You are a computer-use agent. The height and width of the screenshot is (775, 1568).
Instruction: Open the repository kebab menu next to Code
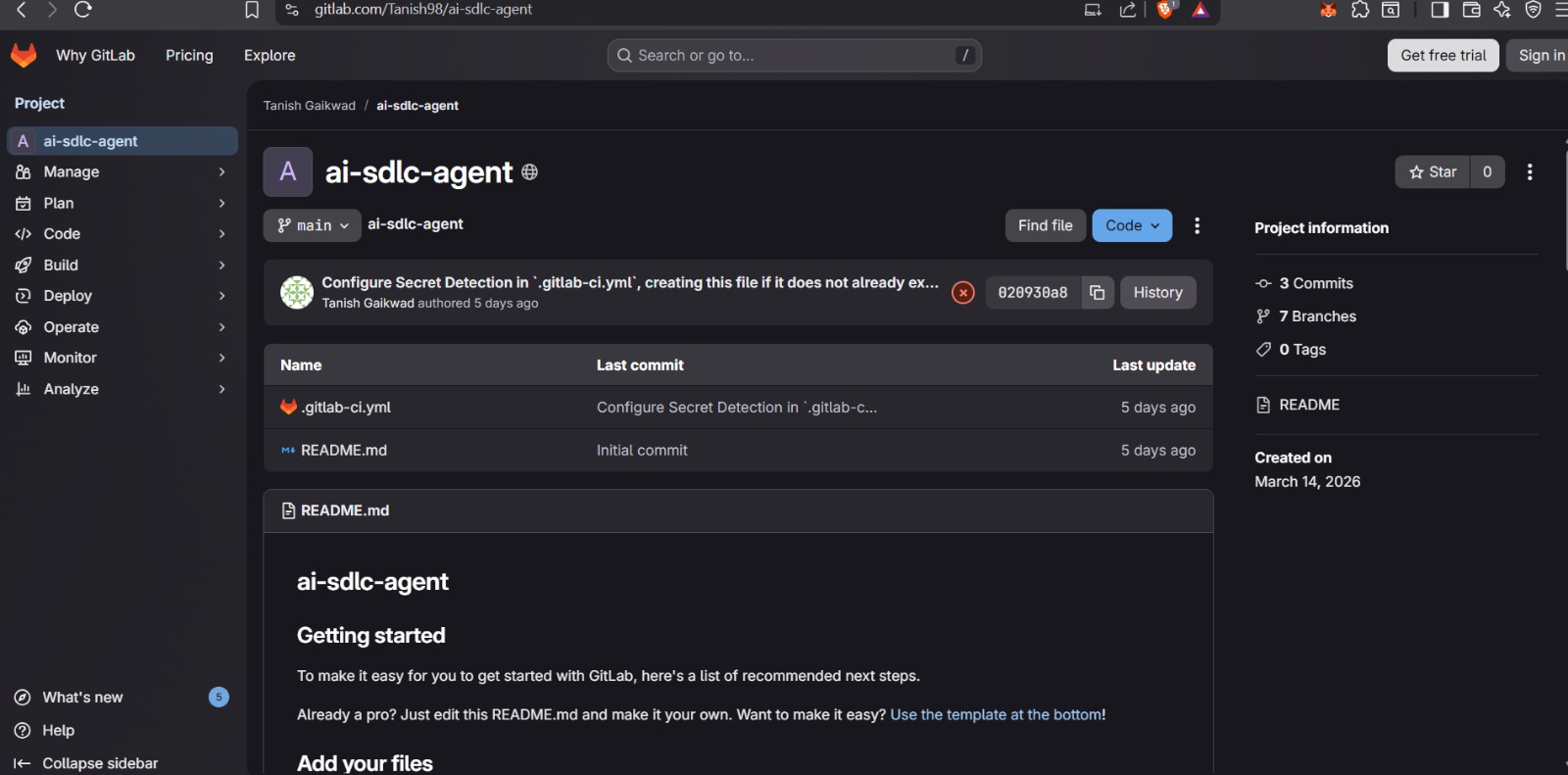coord(1197,225)
